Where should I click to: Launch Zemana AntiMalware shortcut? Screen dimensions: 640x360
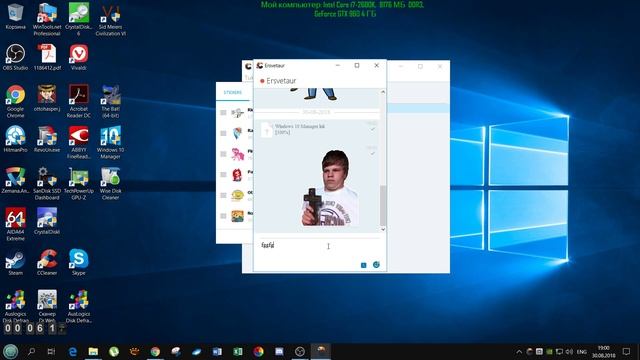[x=16, y=180]
